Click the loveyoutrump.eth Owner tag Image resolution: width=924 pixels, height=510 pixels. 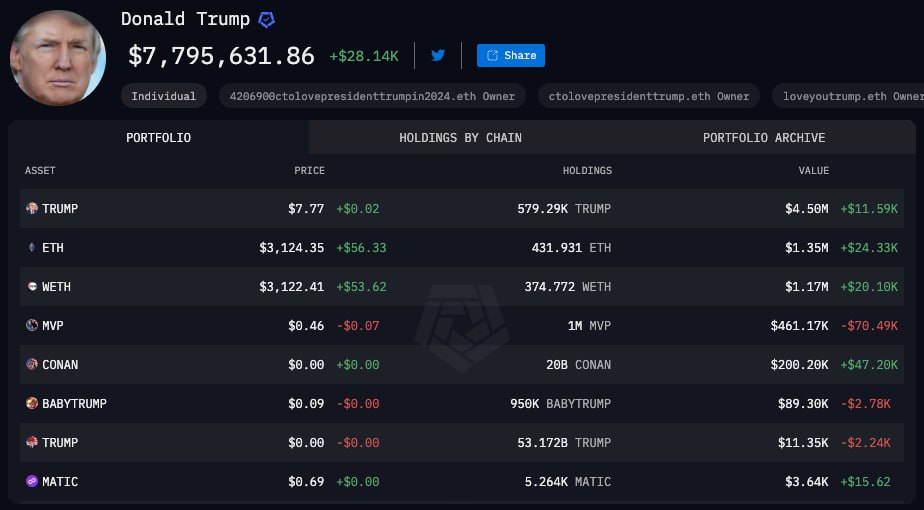tap(850, 96)
